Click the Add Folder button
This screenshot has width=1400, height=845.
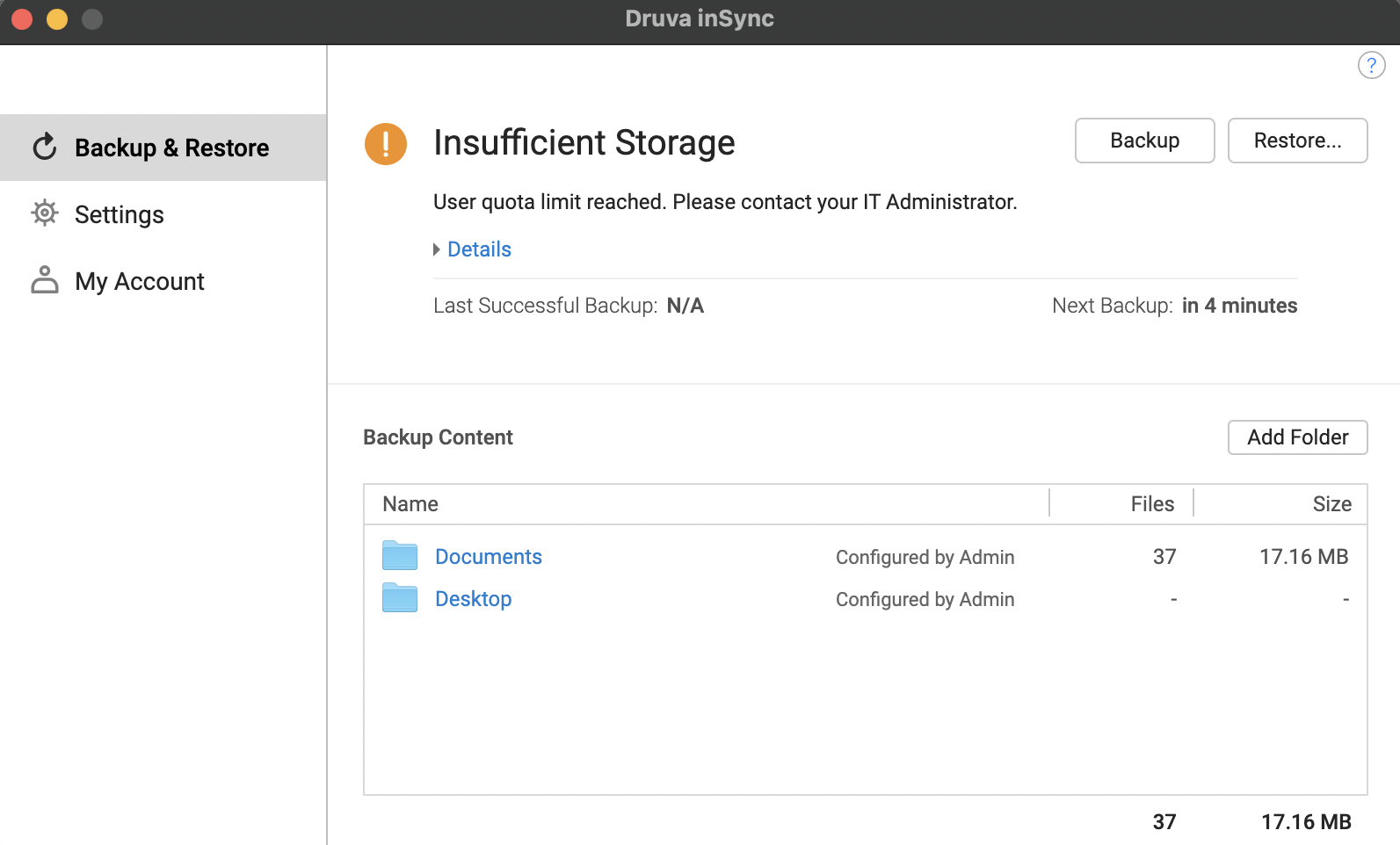[x=1297, y=437]
